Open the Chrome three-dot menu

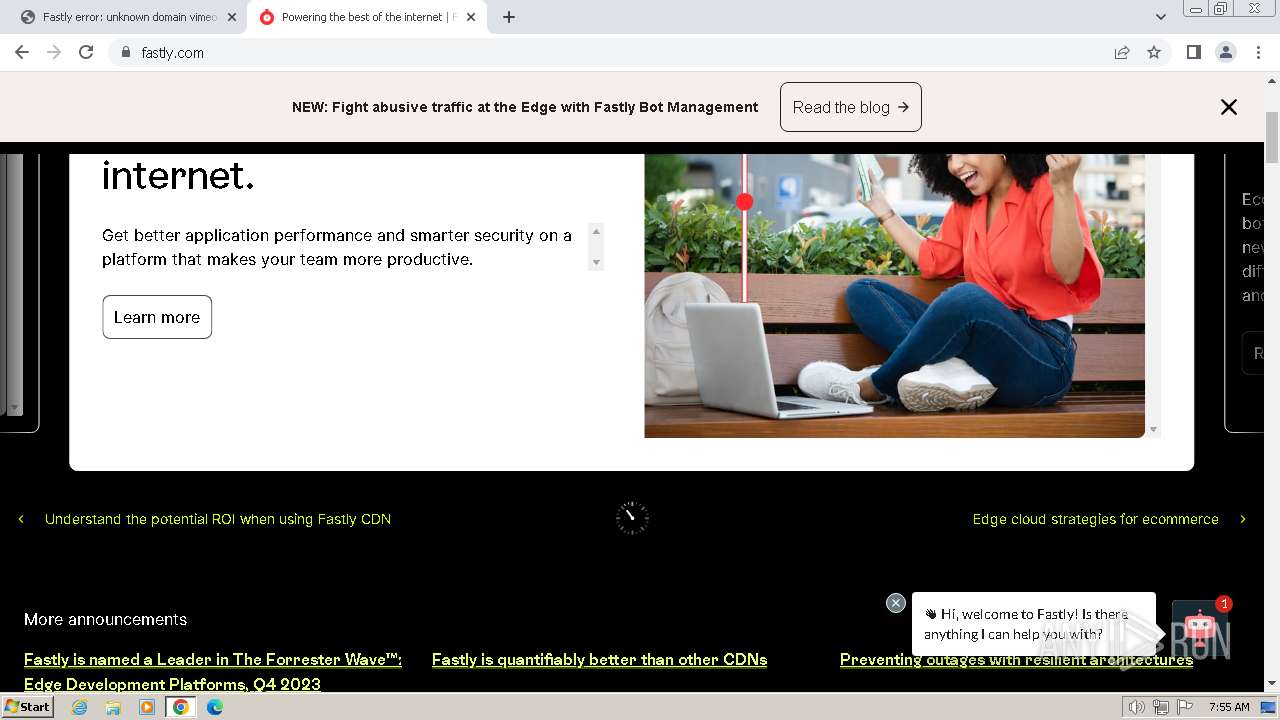1258,52
